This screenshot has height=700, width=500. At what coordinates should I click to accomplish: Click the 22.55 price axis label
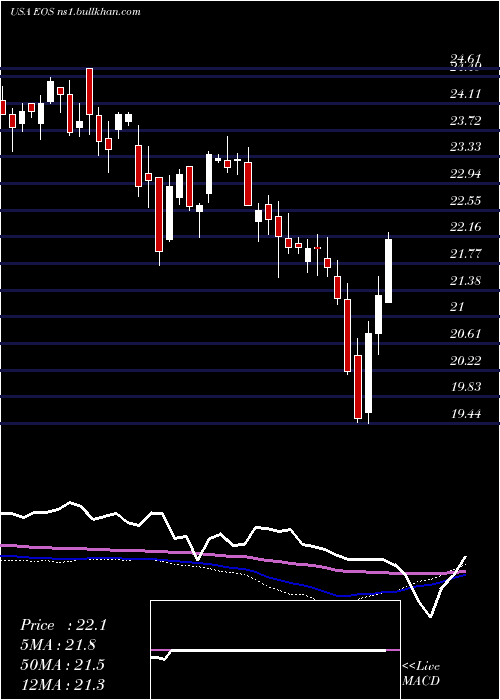[466, 200]
